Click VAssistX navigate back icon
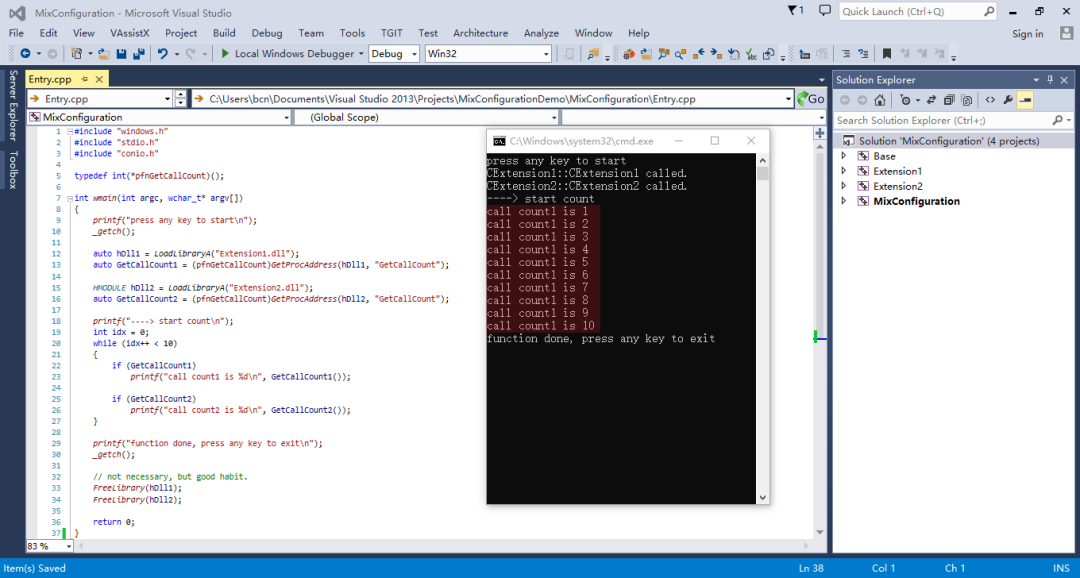This screenshot has height=578, width=1080. (699, 54)
